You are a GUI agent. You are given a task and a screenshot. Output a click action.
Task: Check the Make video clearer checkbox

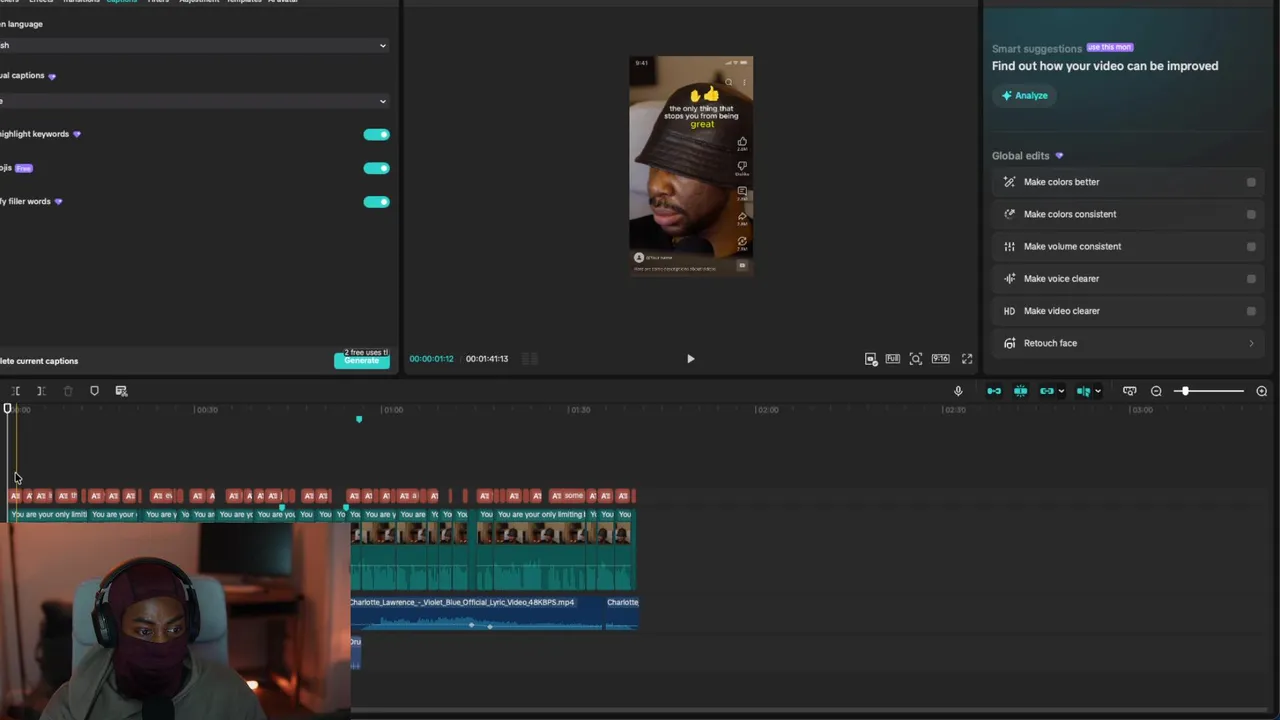(1251, 311)
